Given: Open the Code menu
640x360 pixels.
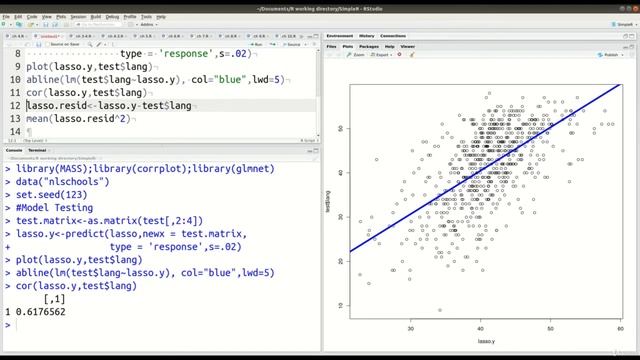Looking at the screenshot, I should click(32, 17).
